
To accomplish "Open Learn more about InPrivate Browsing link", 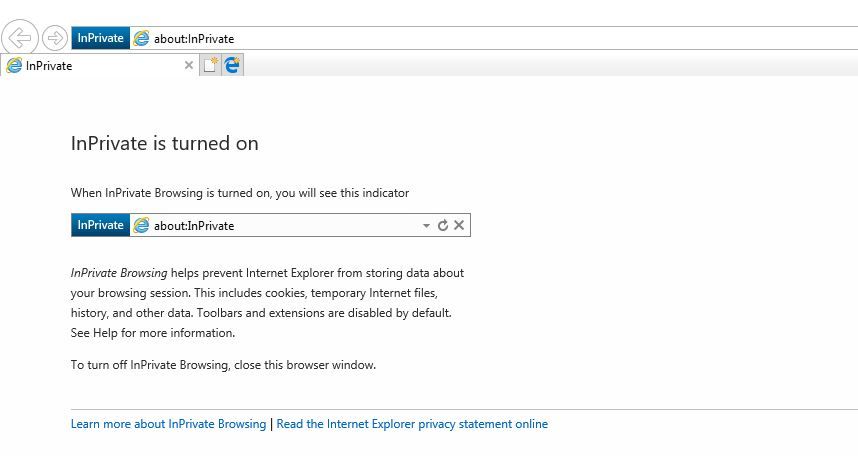I will pyautogui.click(x=168, y=424).
